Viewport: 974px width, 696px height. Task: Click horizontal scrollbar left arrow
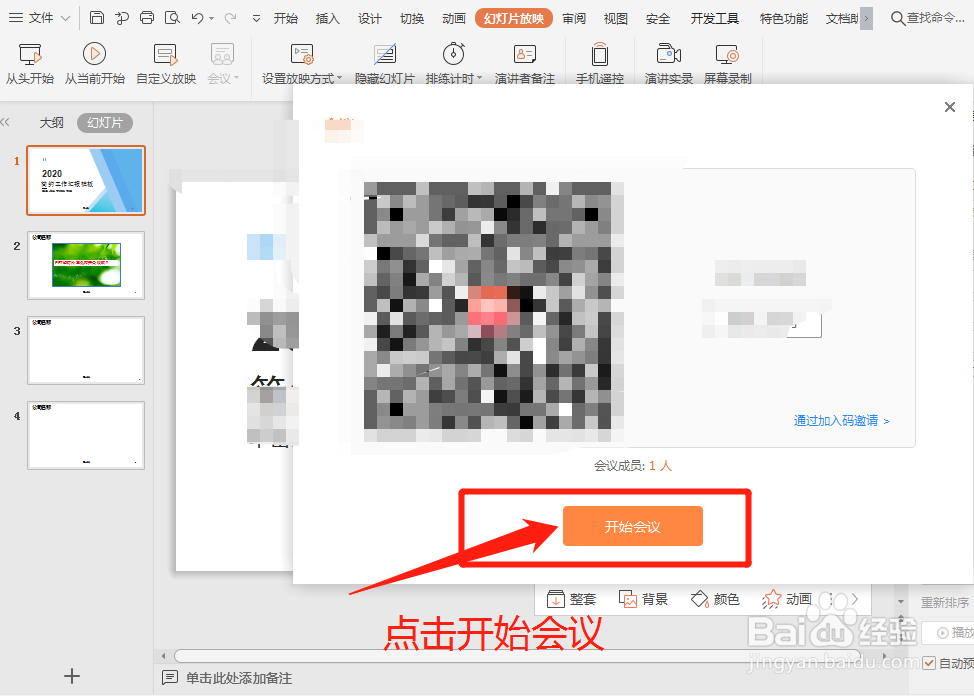163,656
